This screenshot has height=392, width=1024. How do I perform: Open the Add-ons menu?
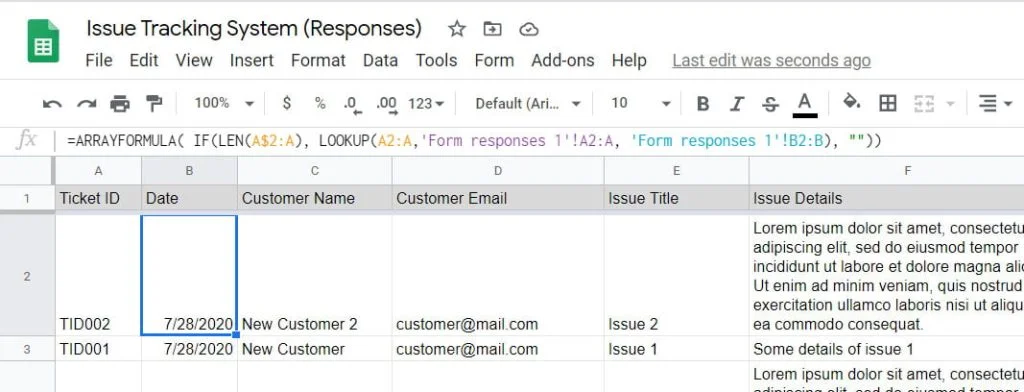pos(563,60)
